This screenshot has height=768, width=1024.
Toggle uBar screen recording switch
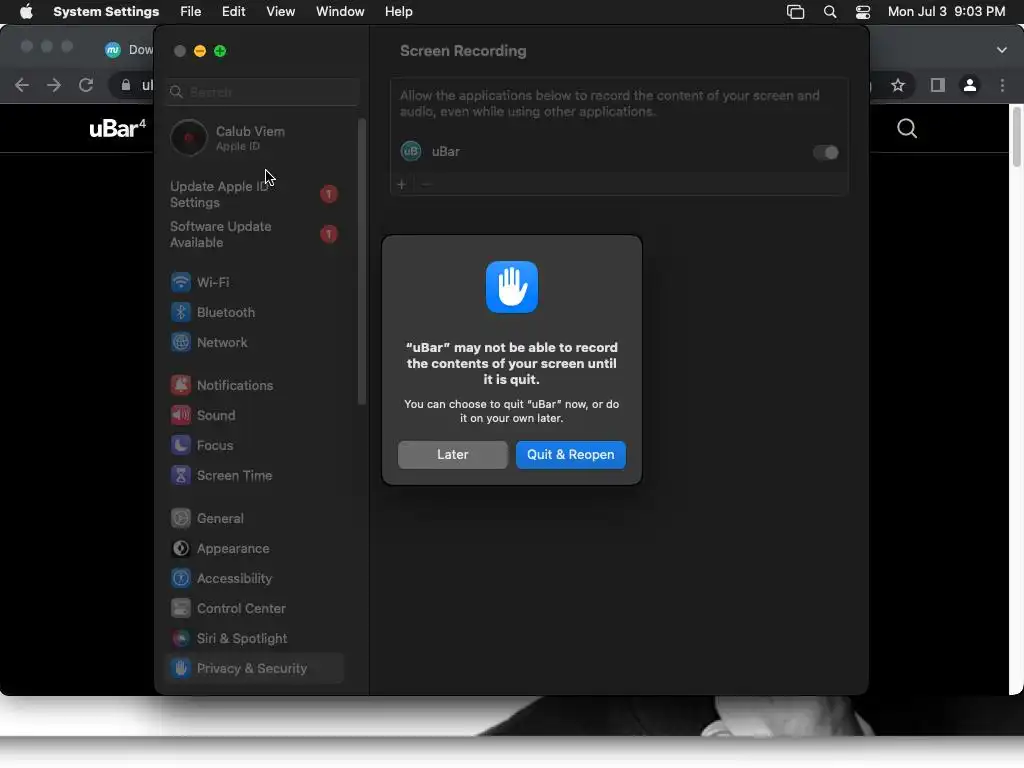coord(825,152)
